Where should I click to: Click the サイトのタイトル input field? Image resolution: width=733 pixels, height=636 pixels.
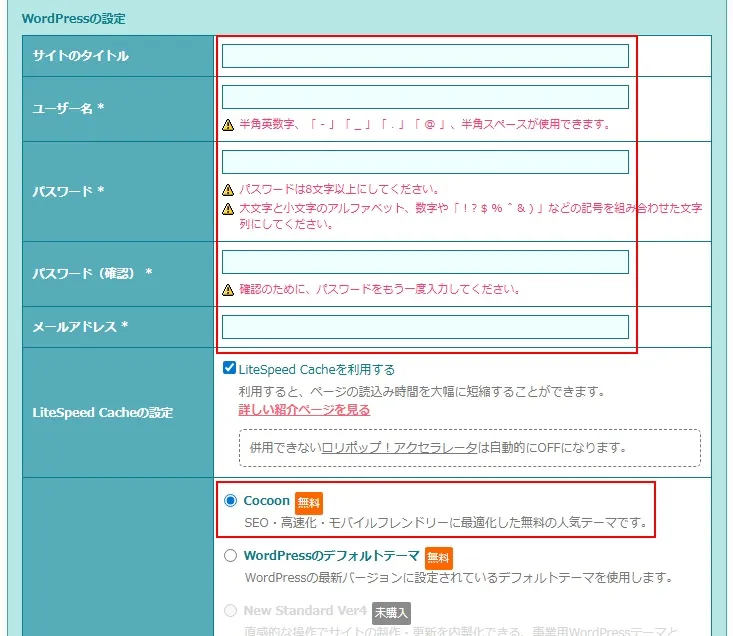(x=425, y=56)
